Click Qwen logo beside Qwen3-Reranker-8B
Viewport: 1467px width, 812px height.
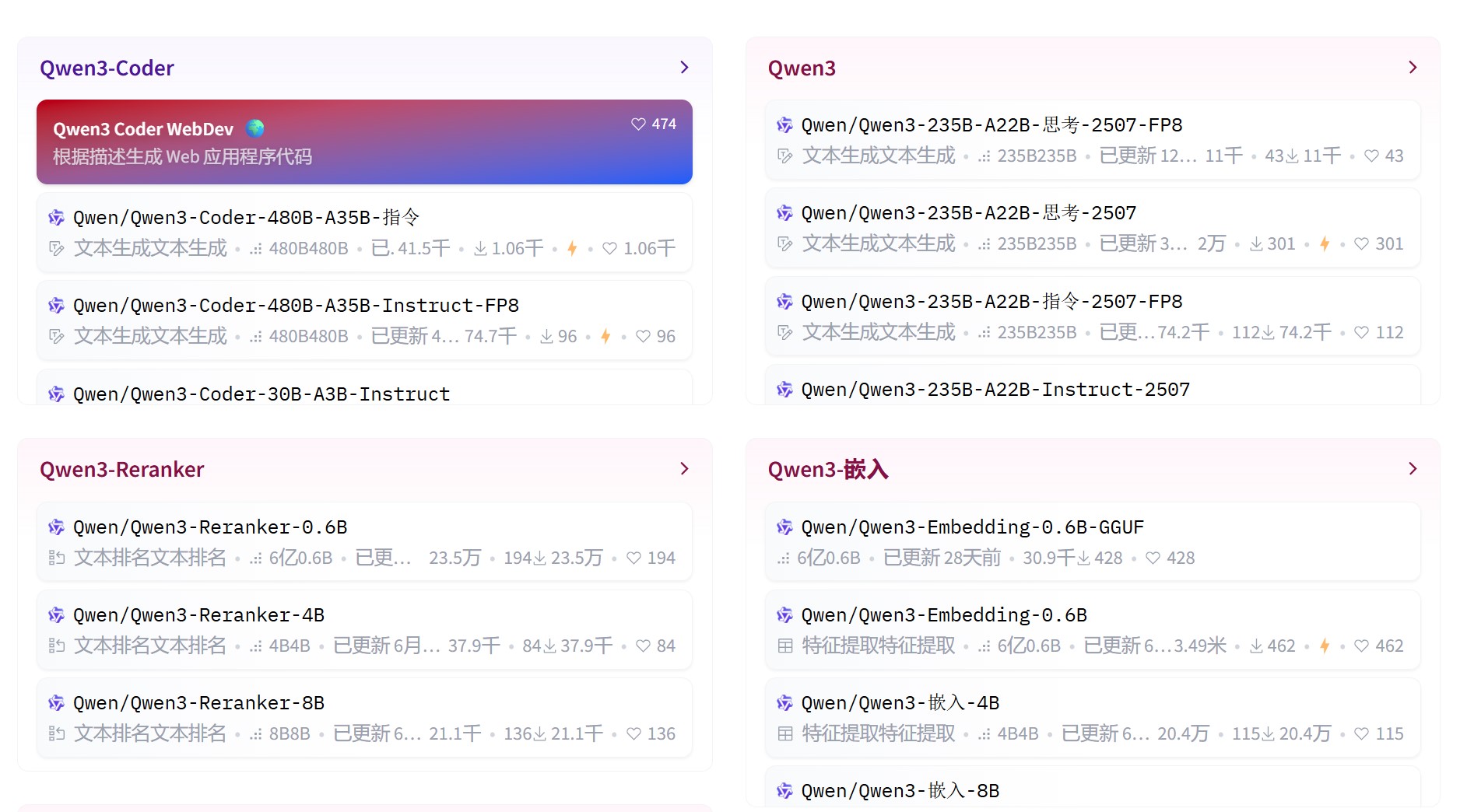pos(56,703)
